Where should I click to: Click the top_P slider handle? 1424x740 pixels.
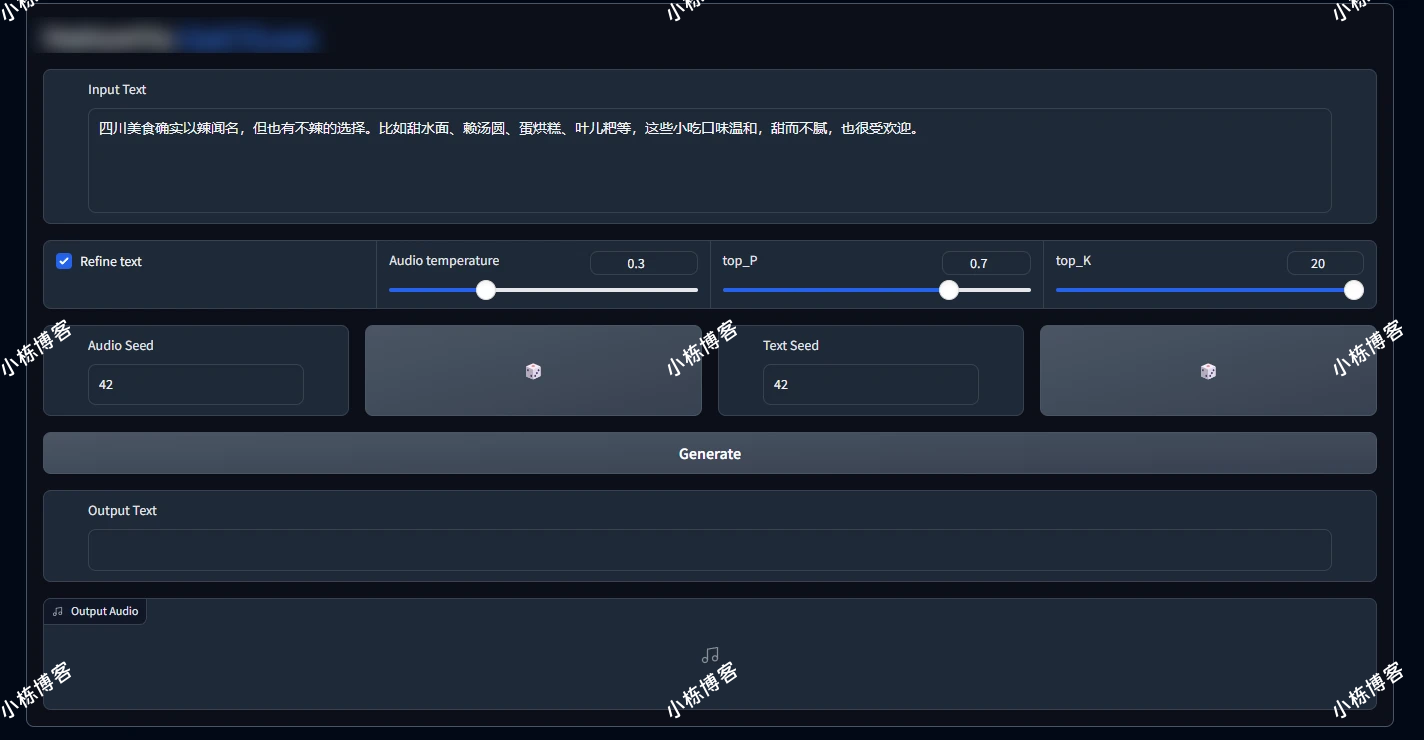pos(949,290)
